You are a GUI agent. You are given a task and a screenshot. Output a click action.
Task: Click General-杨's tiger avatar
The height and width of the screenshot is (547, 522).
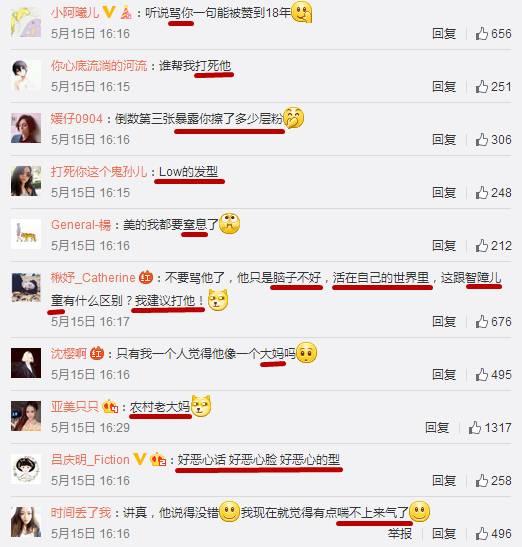coord(26,234)
